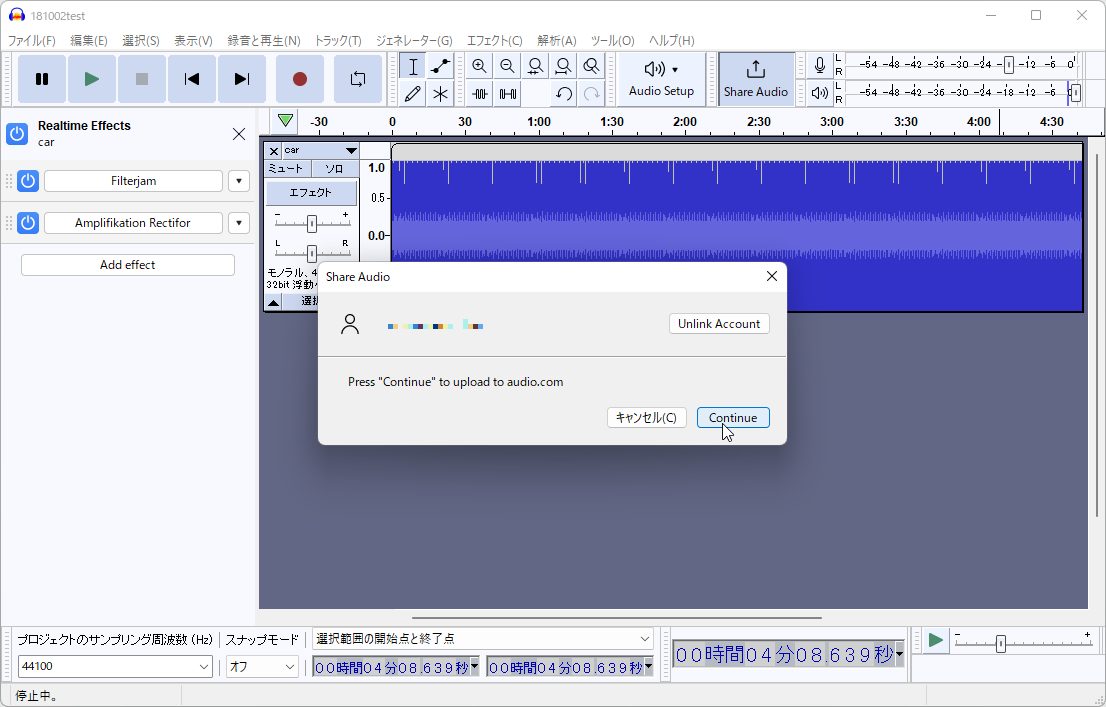Image resolution: width=1106 pixels, height=707 pixels.
Task: Open the car track dropdown menu
Action: (x=351, y=151)
